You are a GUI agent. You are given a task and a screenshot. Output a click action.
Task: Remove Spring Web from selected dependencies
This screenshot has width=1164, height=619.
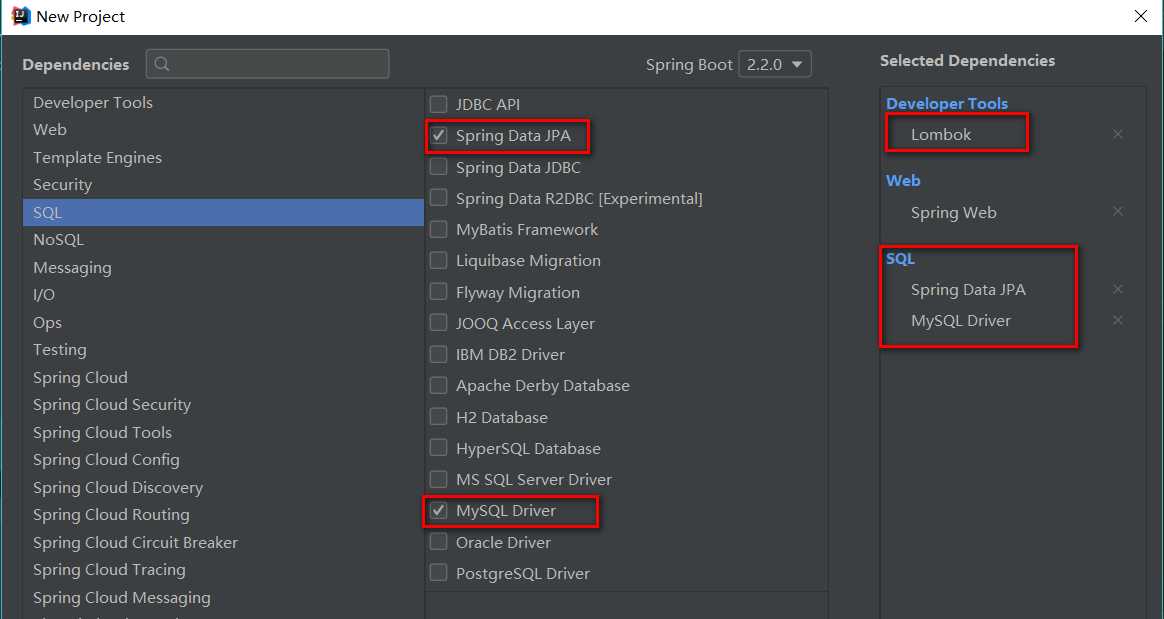1118,212
